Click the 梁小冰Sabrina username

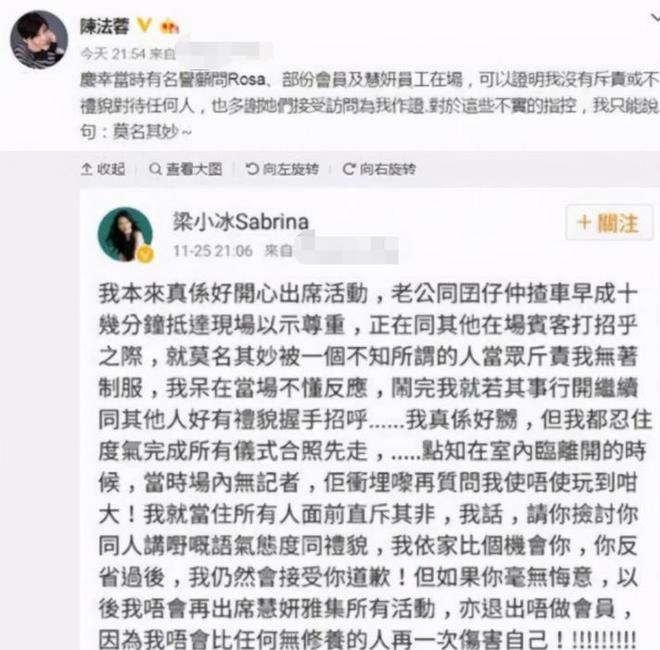[241, 222]
